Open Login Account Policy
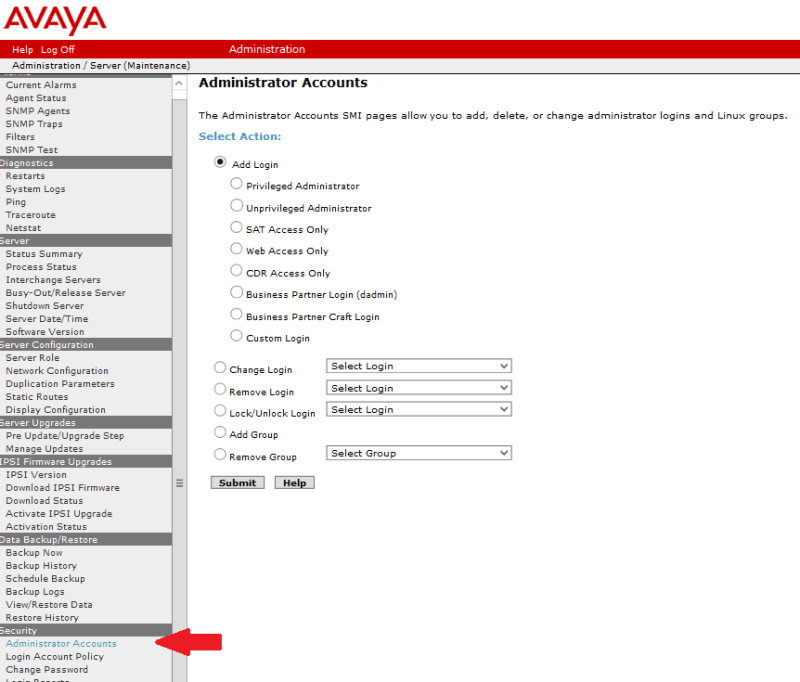The image size is (800, 682). [55, 657]
